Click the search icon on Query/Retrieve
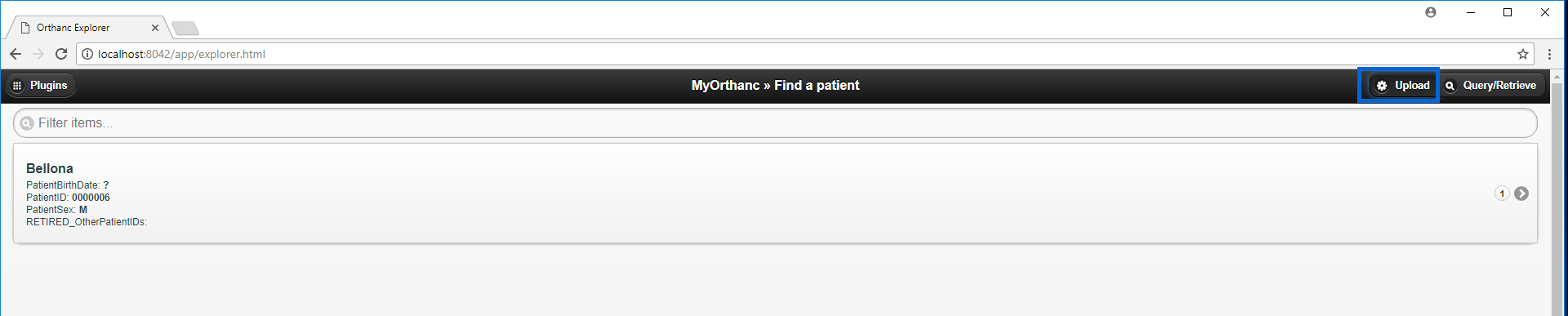1568x316 pixels. (x=1450, y=86)
